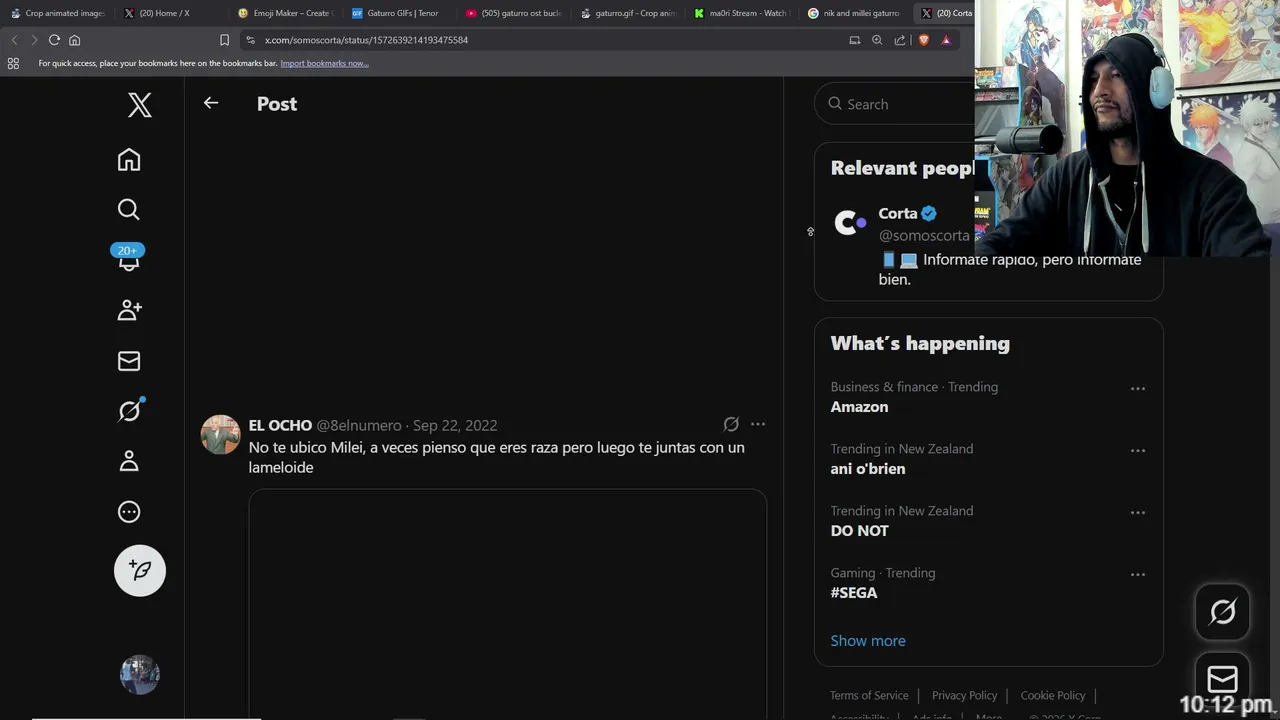Image resolution: width=1280 pixels, height=720 pixels.
Task: Switch to Emoji Maker tab
Action: pos(286,13)
